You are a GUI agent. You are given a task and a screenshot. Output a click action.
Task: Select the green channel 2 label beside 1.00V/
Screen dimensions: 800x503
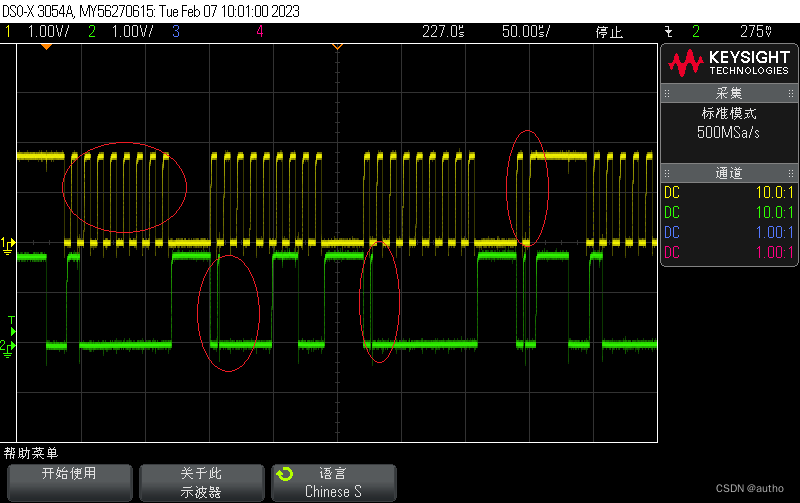[92, 32]
